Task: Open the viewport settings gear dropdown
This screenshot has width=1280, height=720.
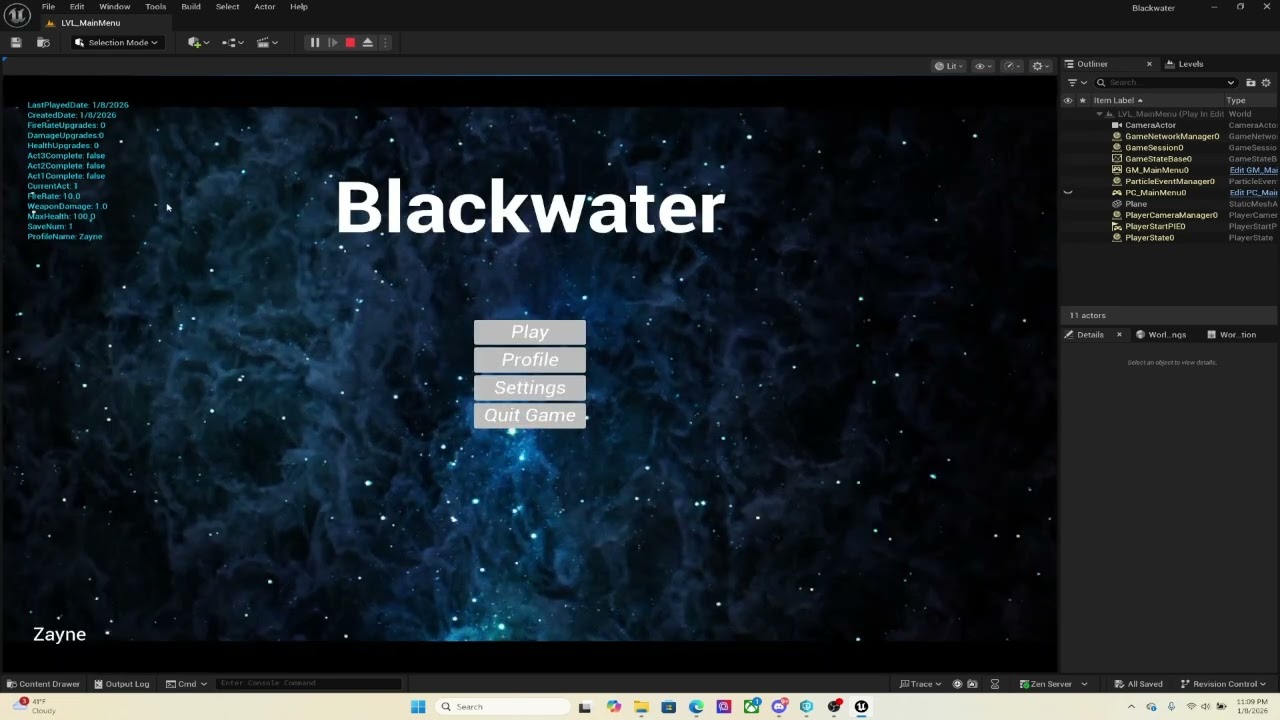Action: point(1041,66)
